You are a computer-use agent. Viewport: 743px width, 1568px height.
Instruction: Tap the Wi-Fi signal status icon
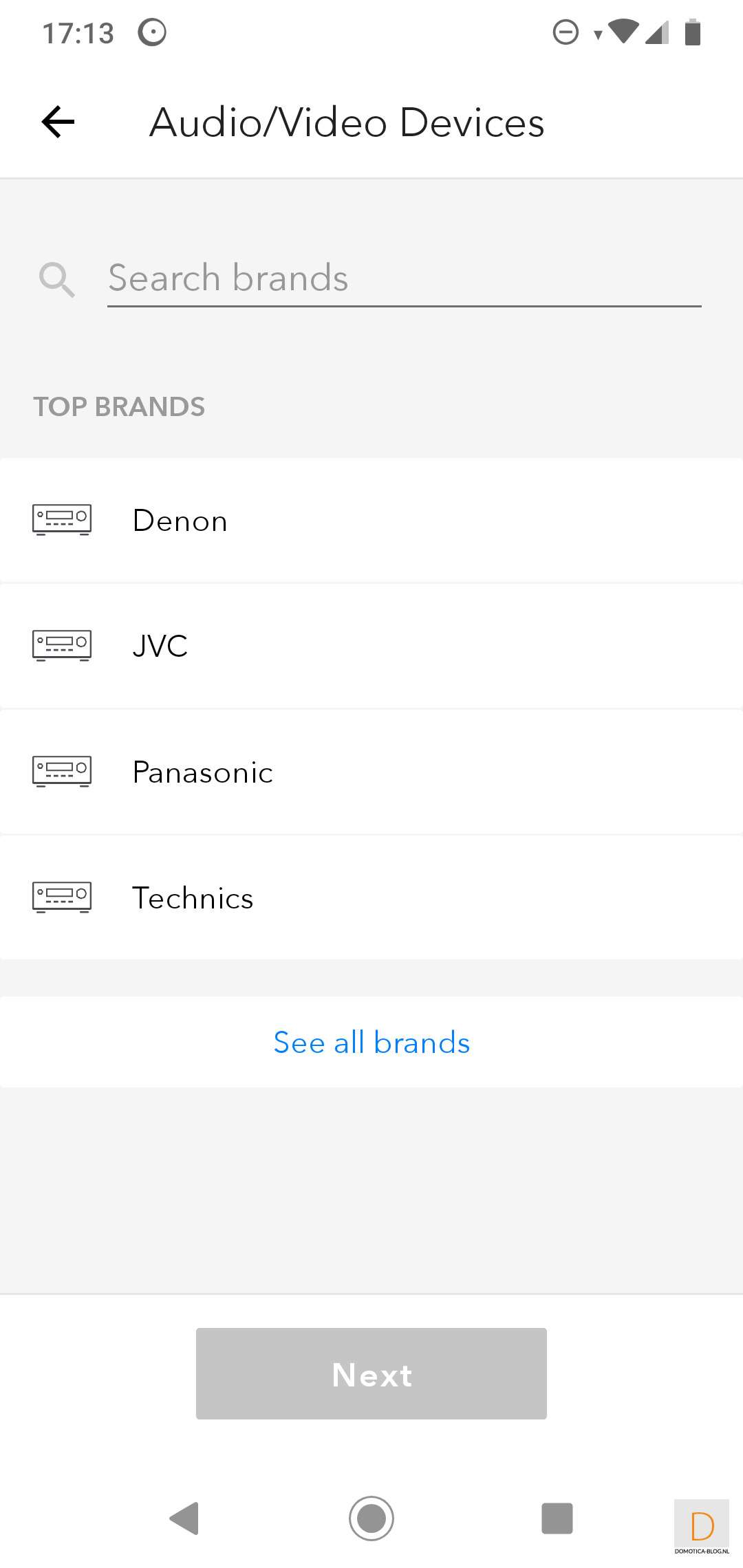[623, 32]
